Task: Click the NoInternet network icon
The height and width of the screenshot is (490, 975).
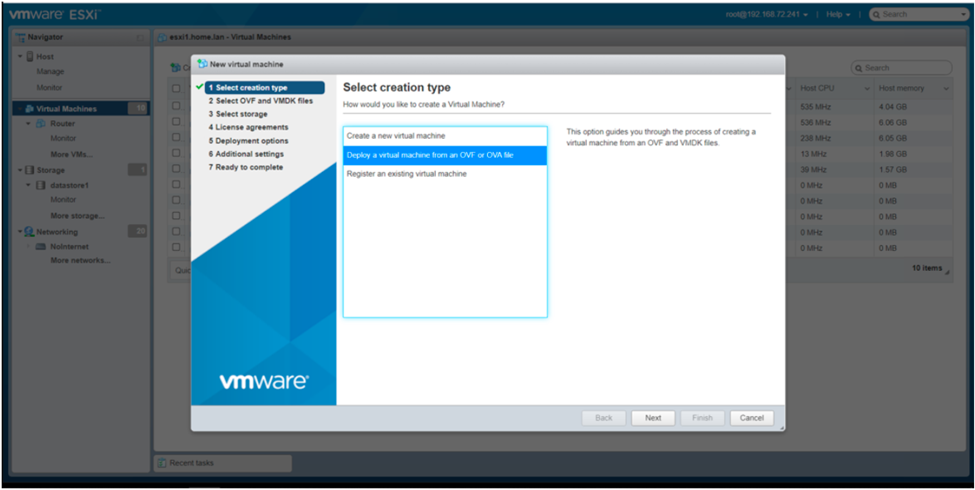Action: 41,247
